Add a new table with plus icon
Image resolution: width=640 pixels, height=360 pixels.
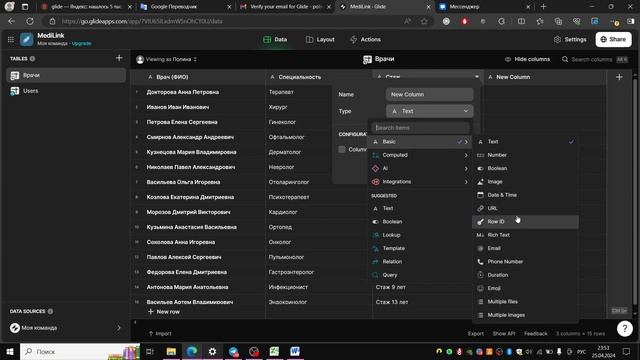coord(119,58)
